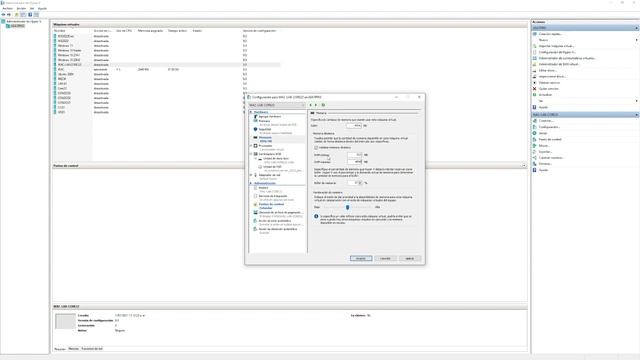Select Seguridad in settings tree
The height and width of the screenshot is (360, 640).
point(264,129)
